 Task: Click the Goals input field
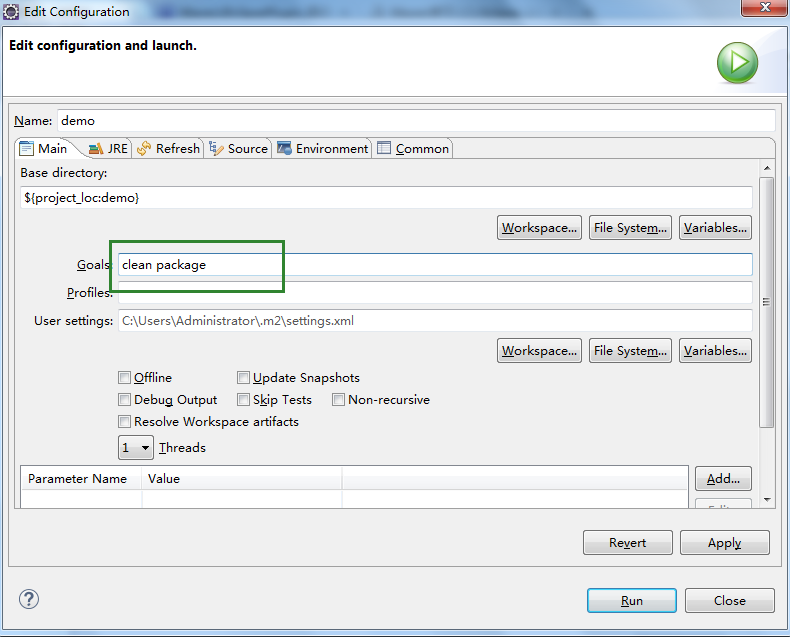pyautogui.click(x=435, y=265)
